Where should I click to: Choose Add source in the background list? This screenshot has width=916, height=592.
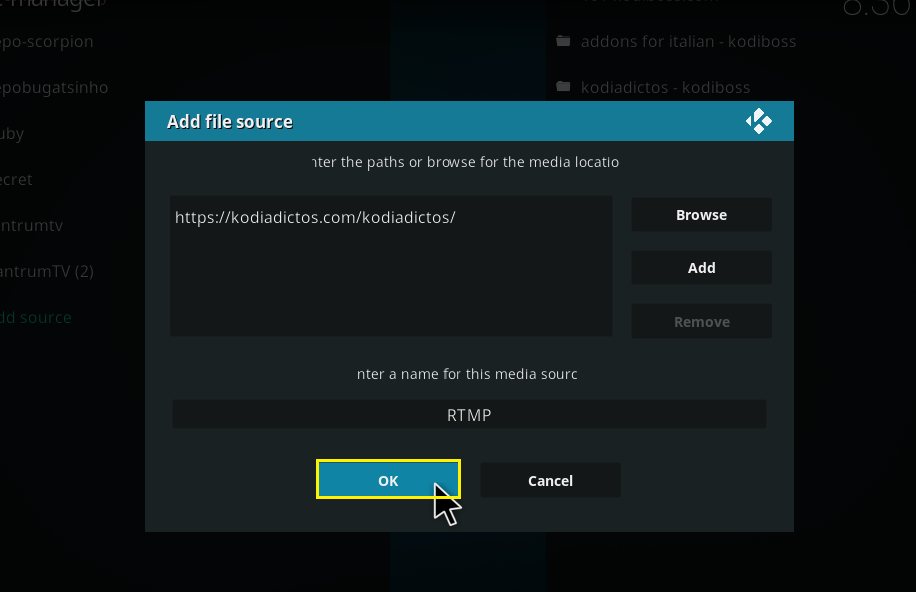coord(36,317)
